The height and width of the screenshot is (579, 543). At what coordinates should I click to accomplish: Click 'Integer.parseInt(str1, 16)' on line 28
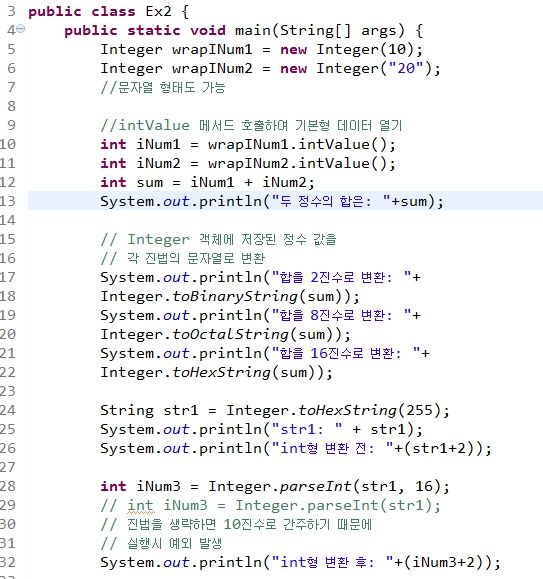324,487
